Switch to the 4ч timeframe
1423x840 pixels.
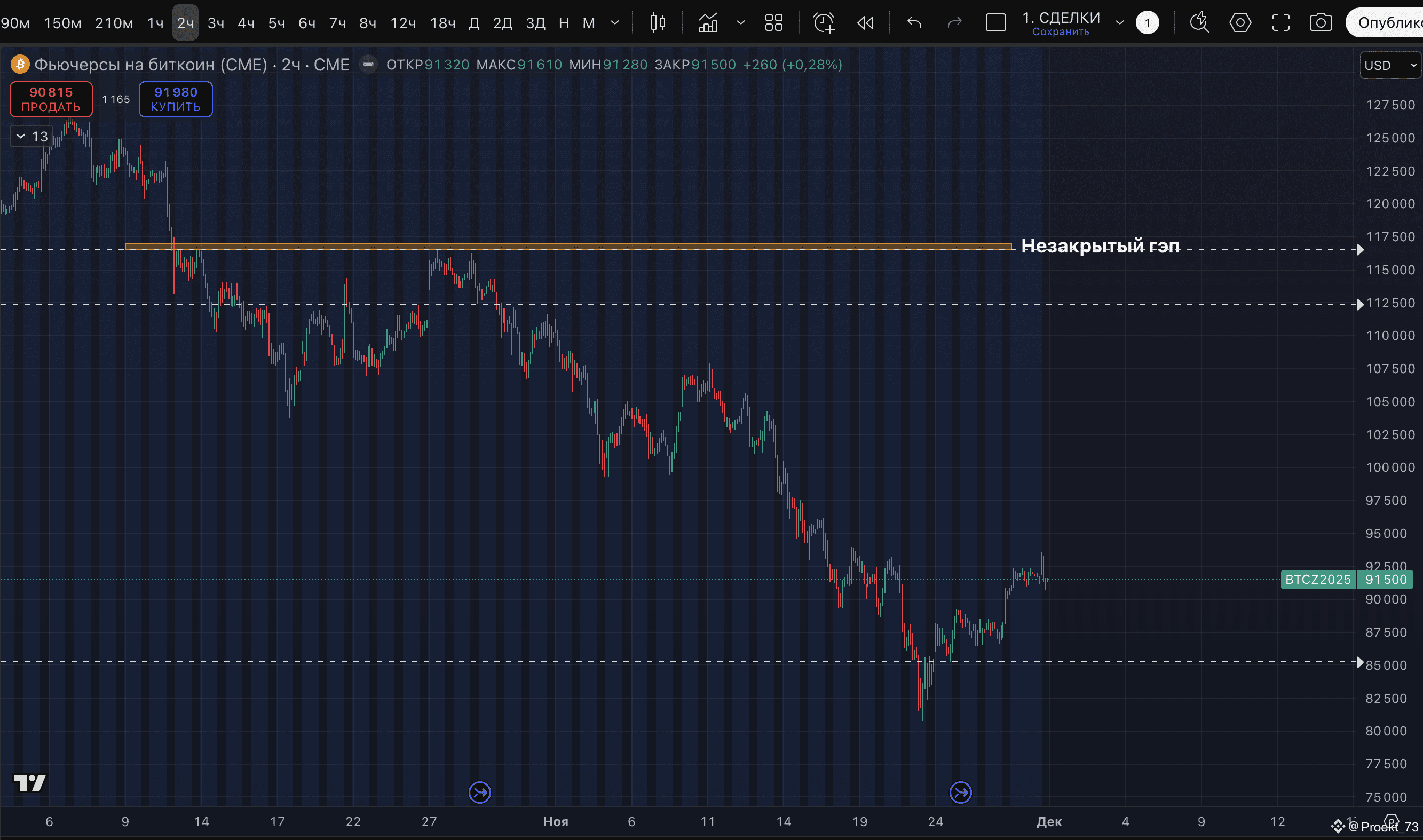tap(246, 22)
